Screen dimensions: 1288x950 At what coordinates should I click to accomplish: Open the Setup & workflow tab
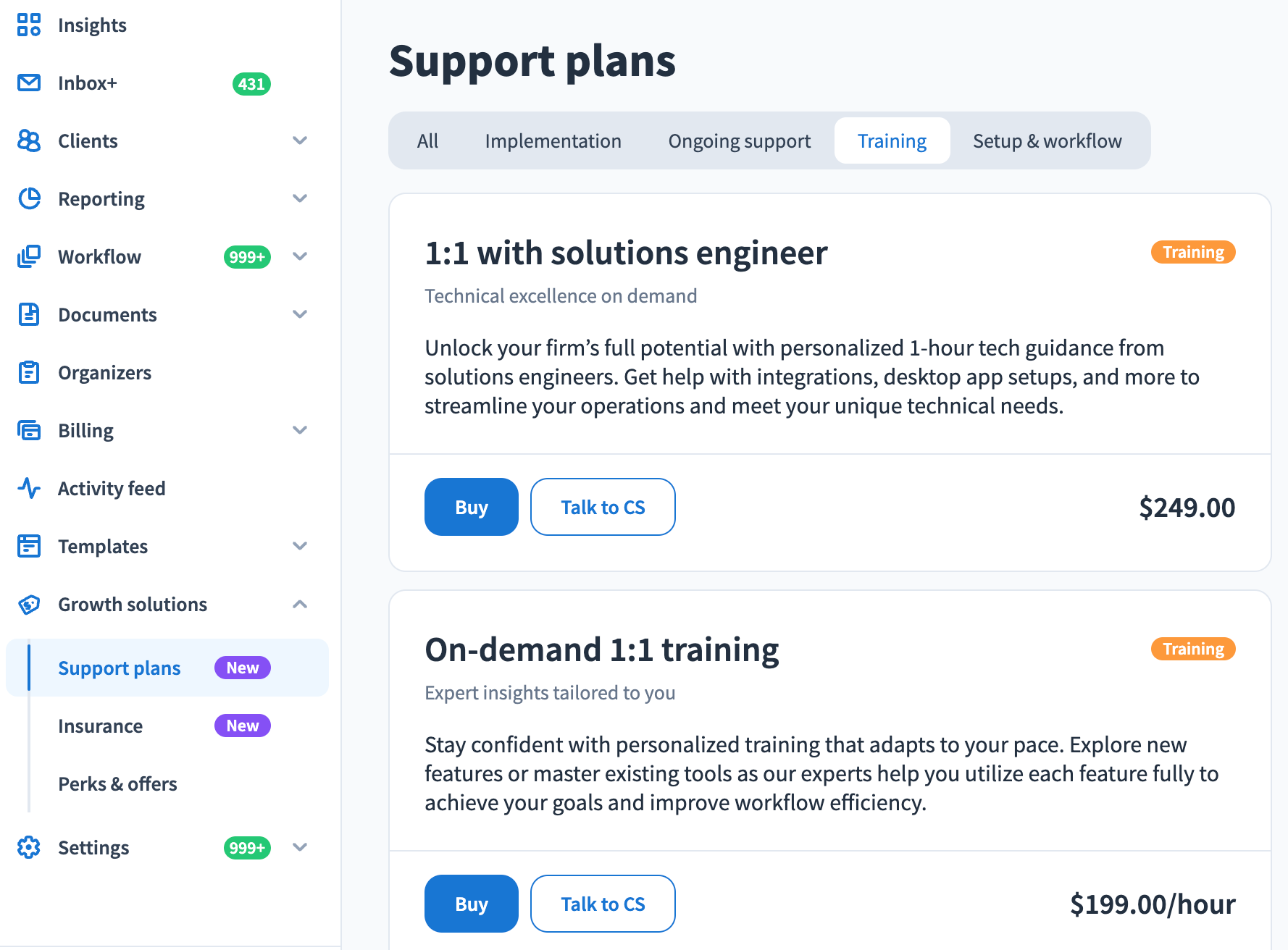pyautogui.click(x=1047, y=140)
